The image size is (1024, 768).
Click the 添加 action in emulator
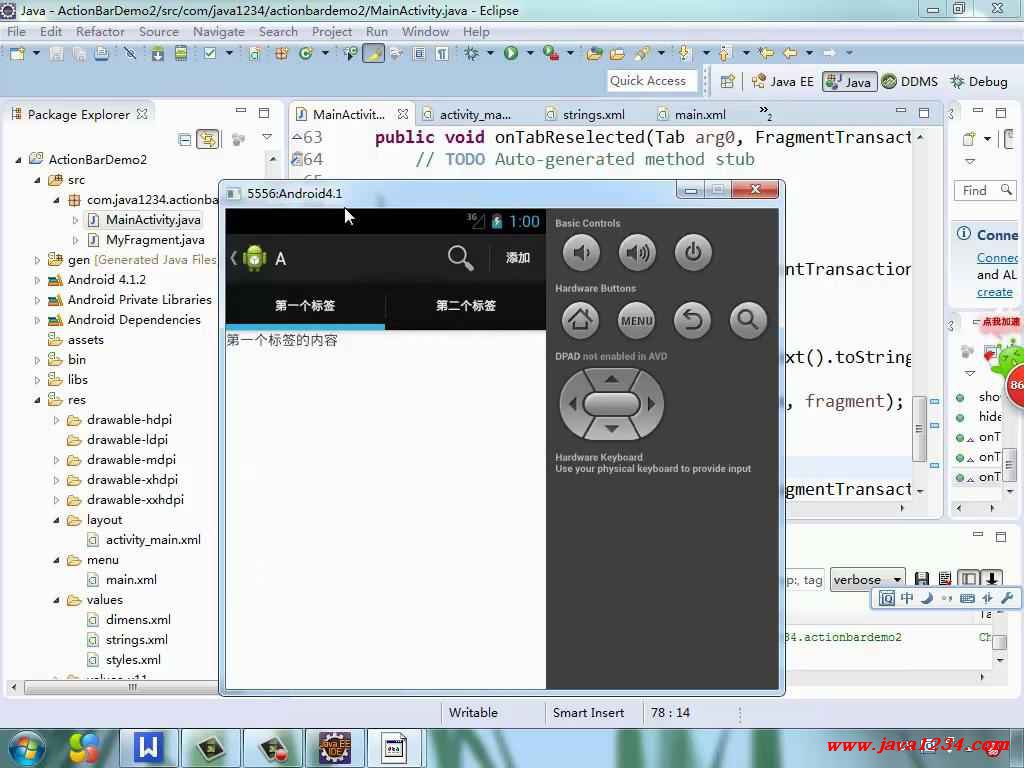tap(517, 258)
